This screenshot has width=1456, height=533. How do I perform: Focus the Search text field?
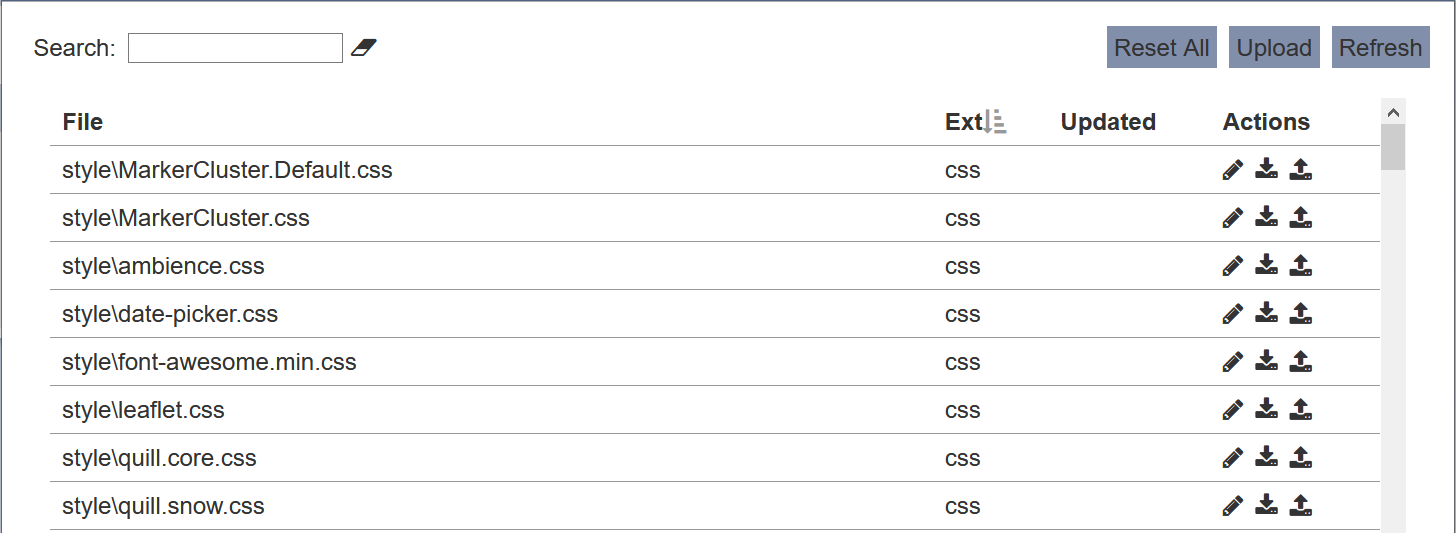(x=235, y=48)
